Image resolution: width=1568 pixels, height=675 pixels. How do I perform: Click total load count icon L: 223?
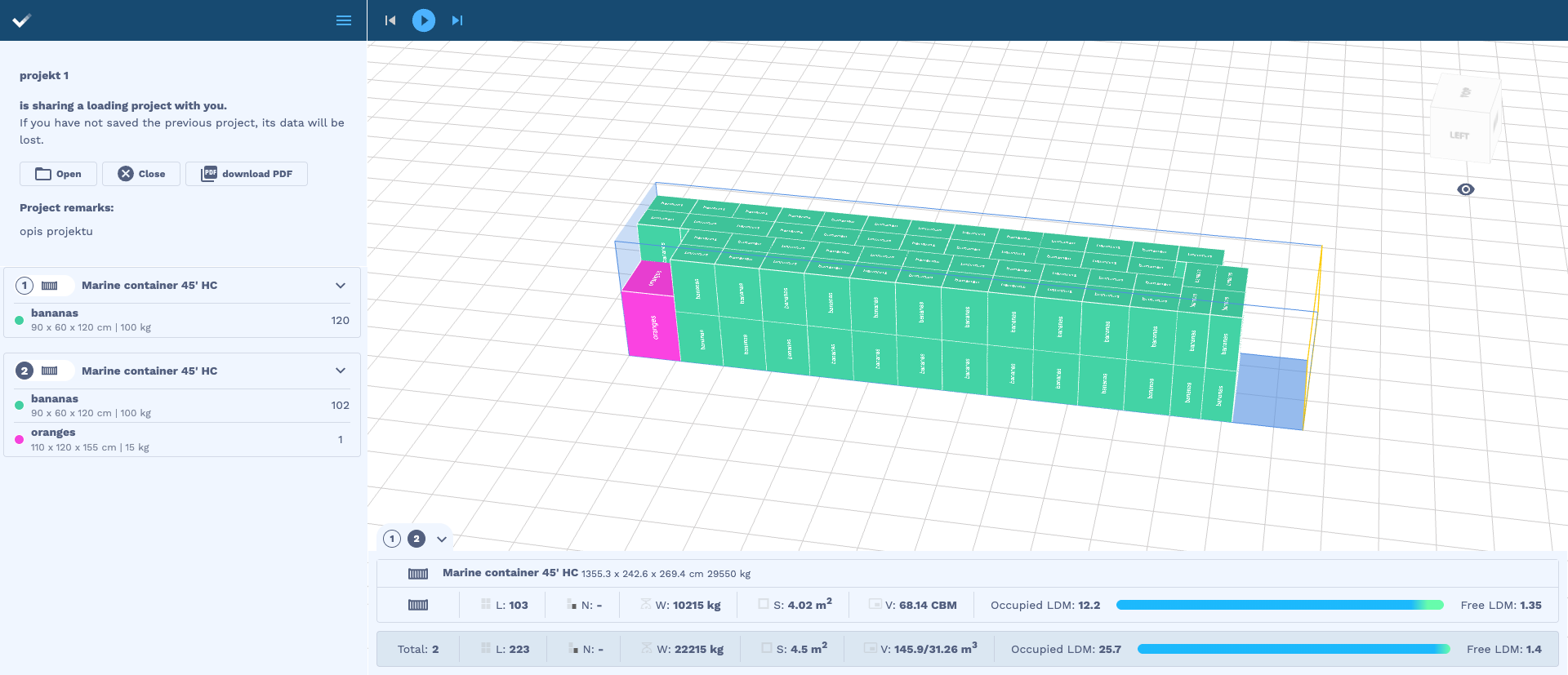(486, 648)
